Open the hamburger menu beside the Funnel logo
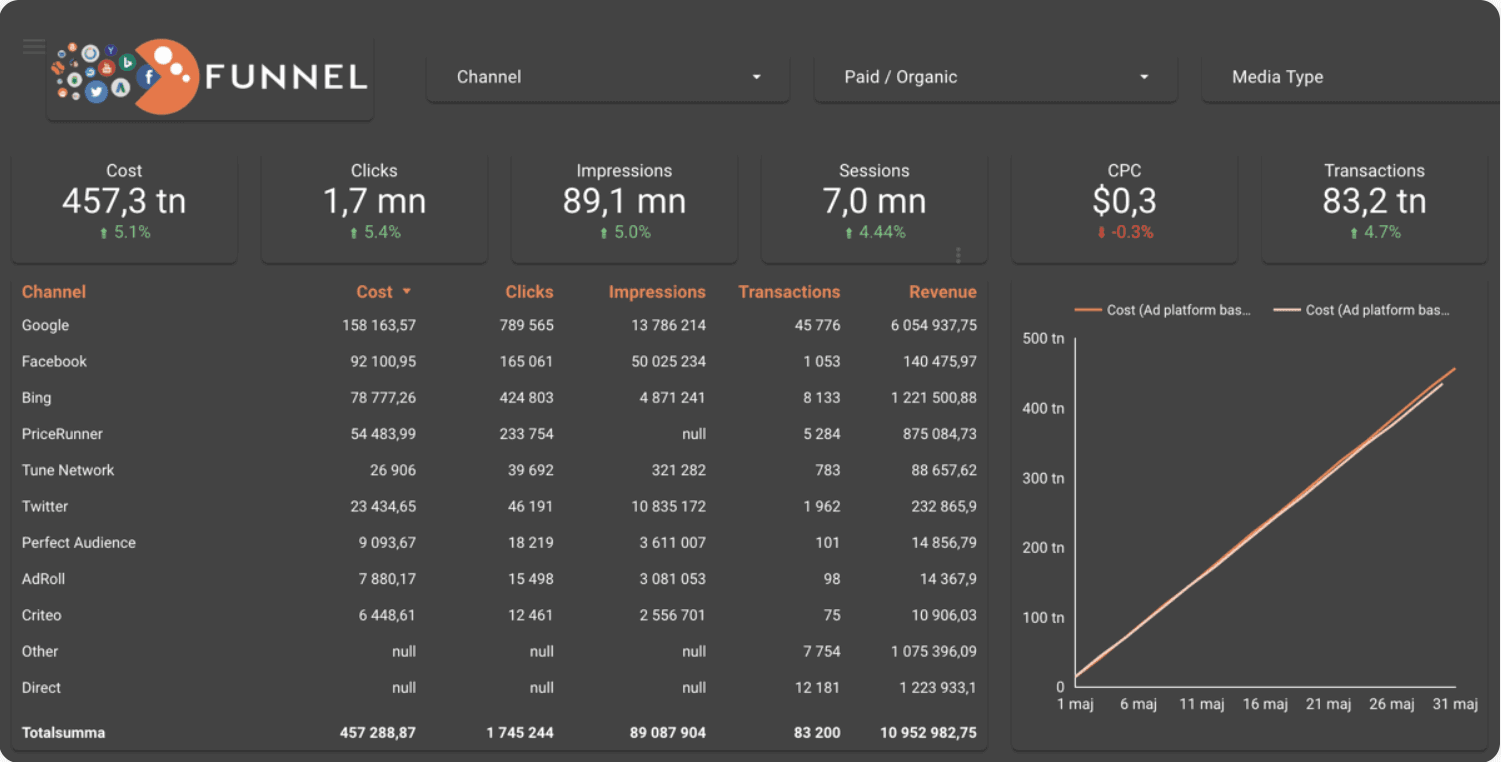Screen dimensions: 1501x762 click(x=34, y=46)
